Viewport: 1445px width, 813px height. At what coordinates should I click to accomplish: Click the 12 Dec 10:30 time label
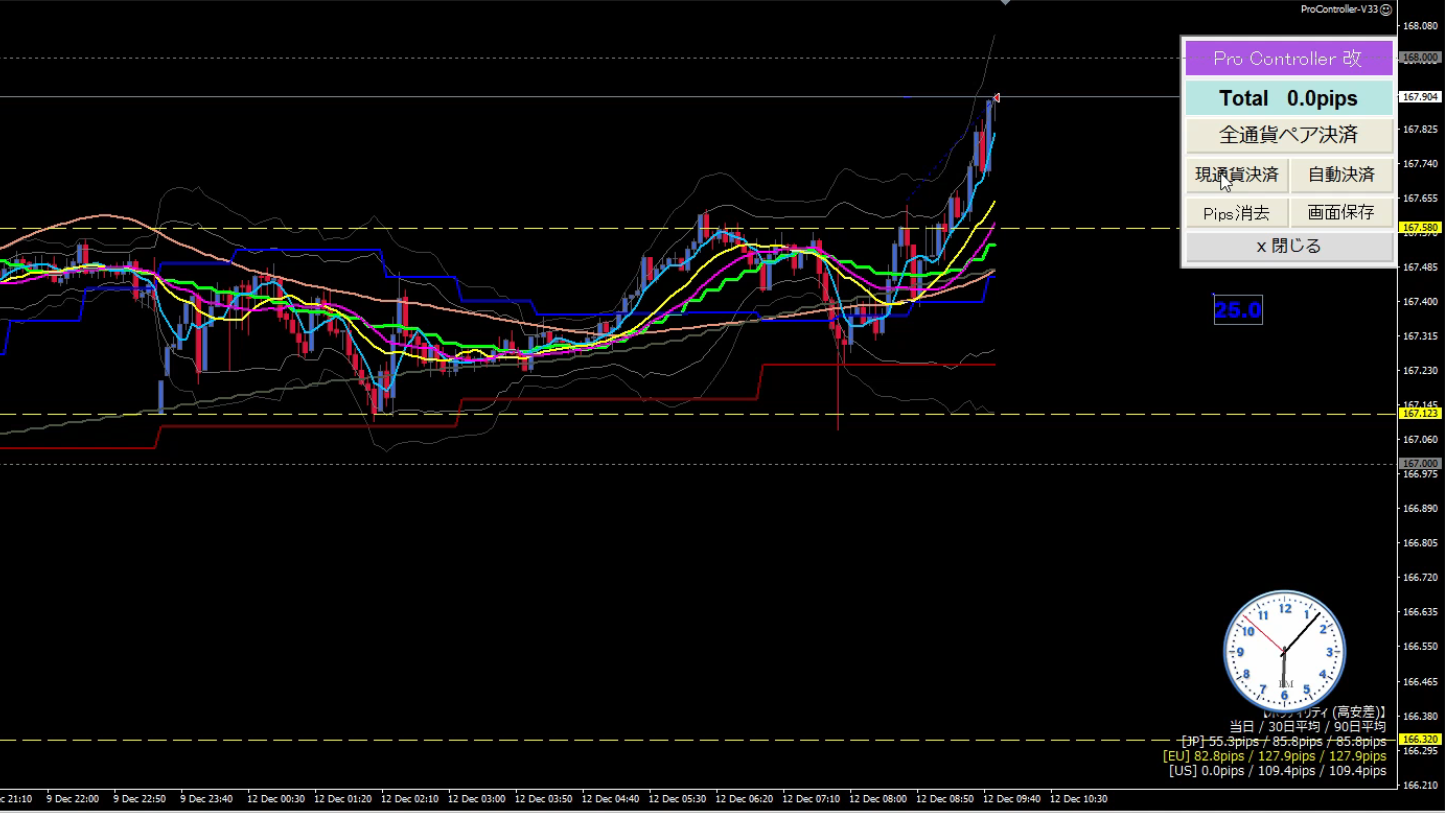tap(1079, 799)
